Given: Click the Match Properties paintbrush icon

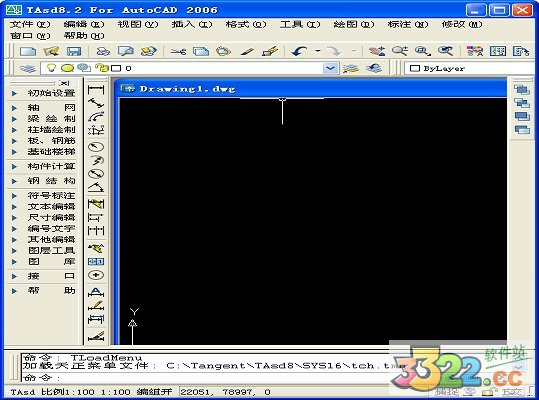Looking at the screenshot, I should pos(270,52).
